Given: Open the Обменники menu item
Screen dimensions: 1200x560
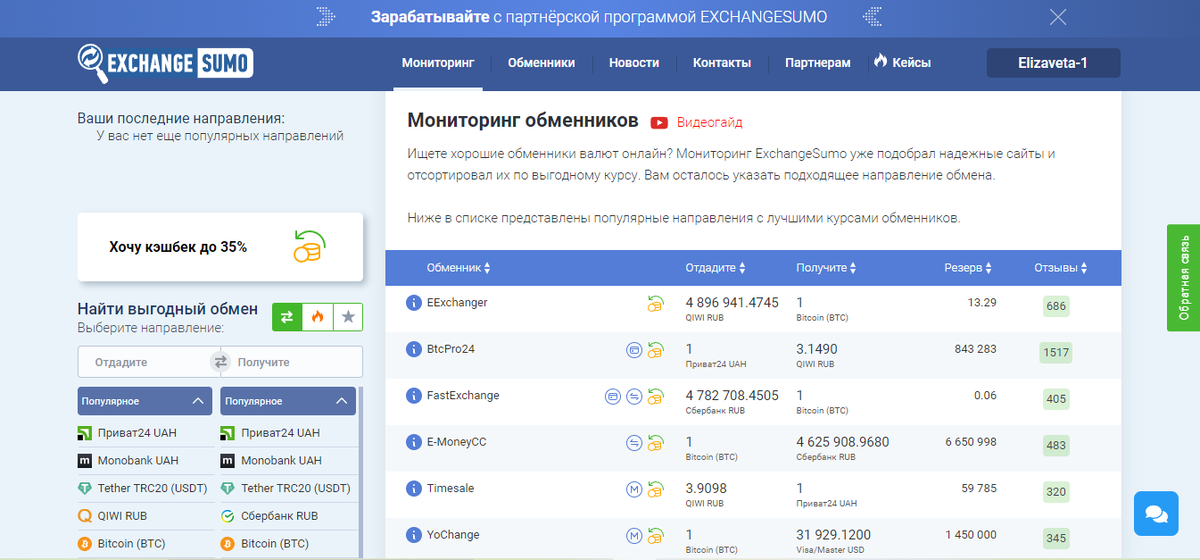Looking at the screenshot, I should coord(541,62).
